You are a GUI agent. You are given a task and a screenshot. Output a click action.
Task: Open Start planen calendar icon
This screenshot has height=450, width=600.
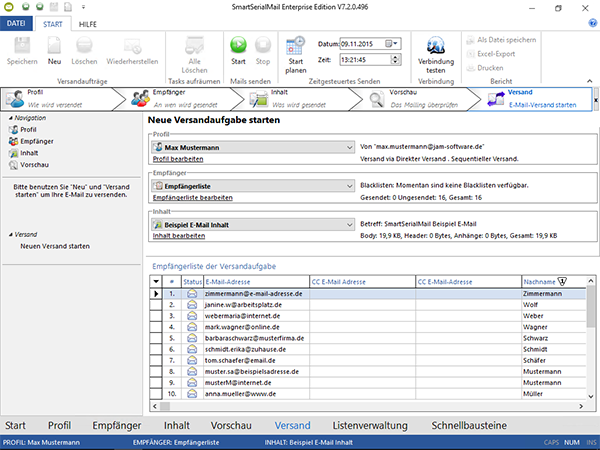[x=296, y=47]
